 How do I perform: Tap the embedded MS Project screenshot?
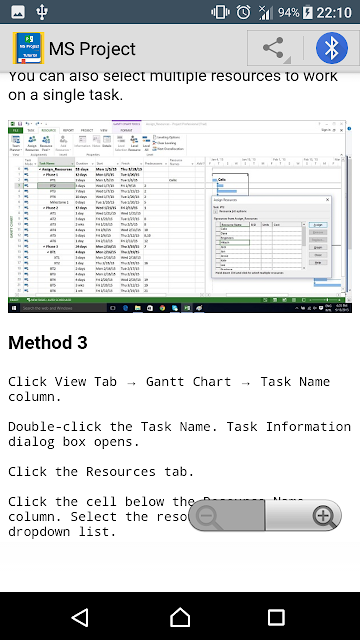coord(180,216)
